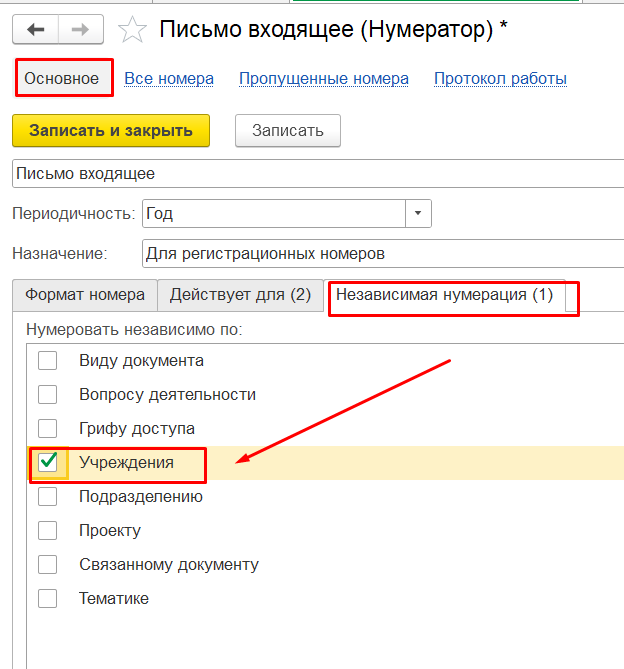This screenshot has width=624, height=669.
Task: Go to Пропущенные номера link
Action: pos(324,79)
